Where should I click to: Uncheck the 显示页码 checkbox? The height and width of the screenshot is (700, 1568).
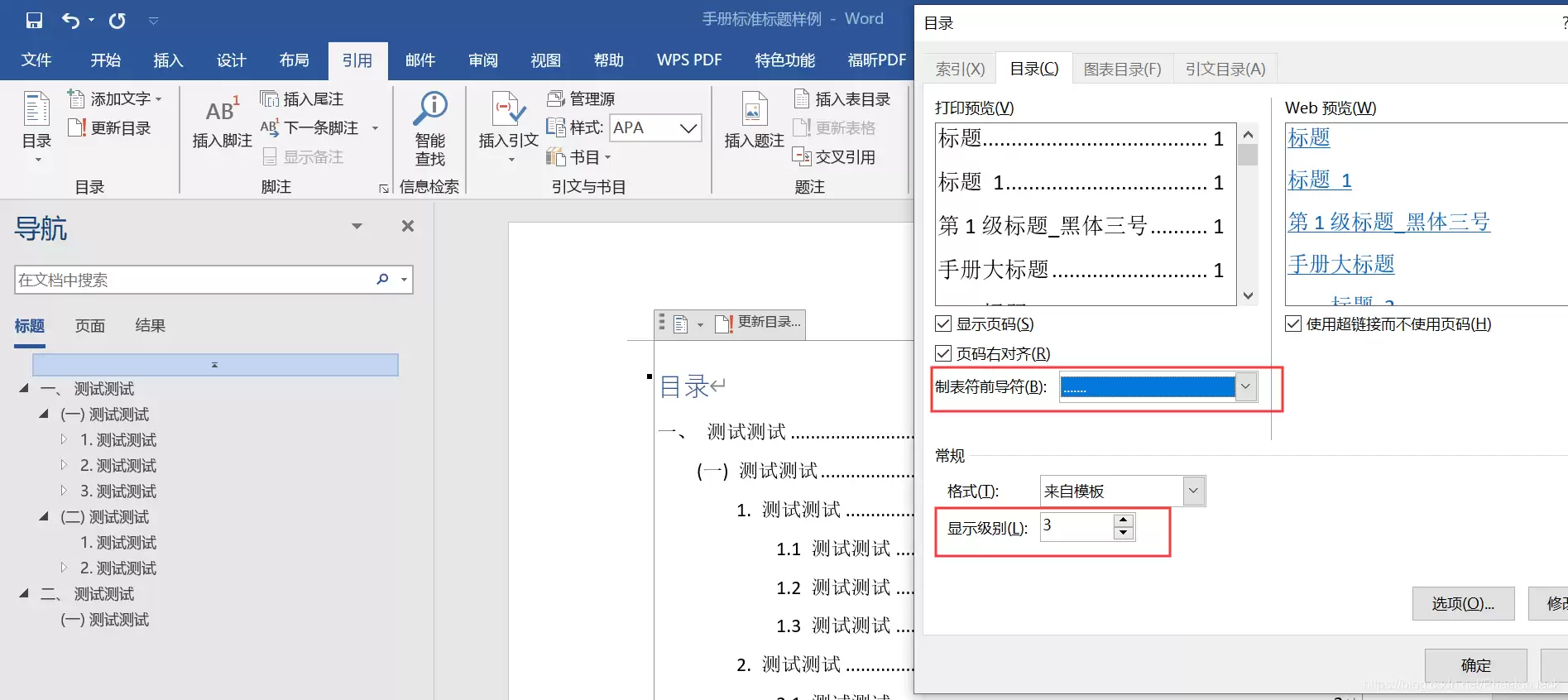(x=943, y=324)
